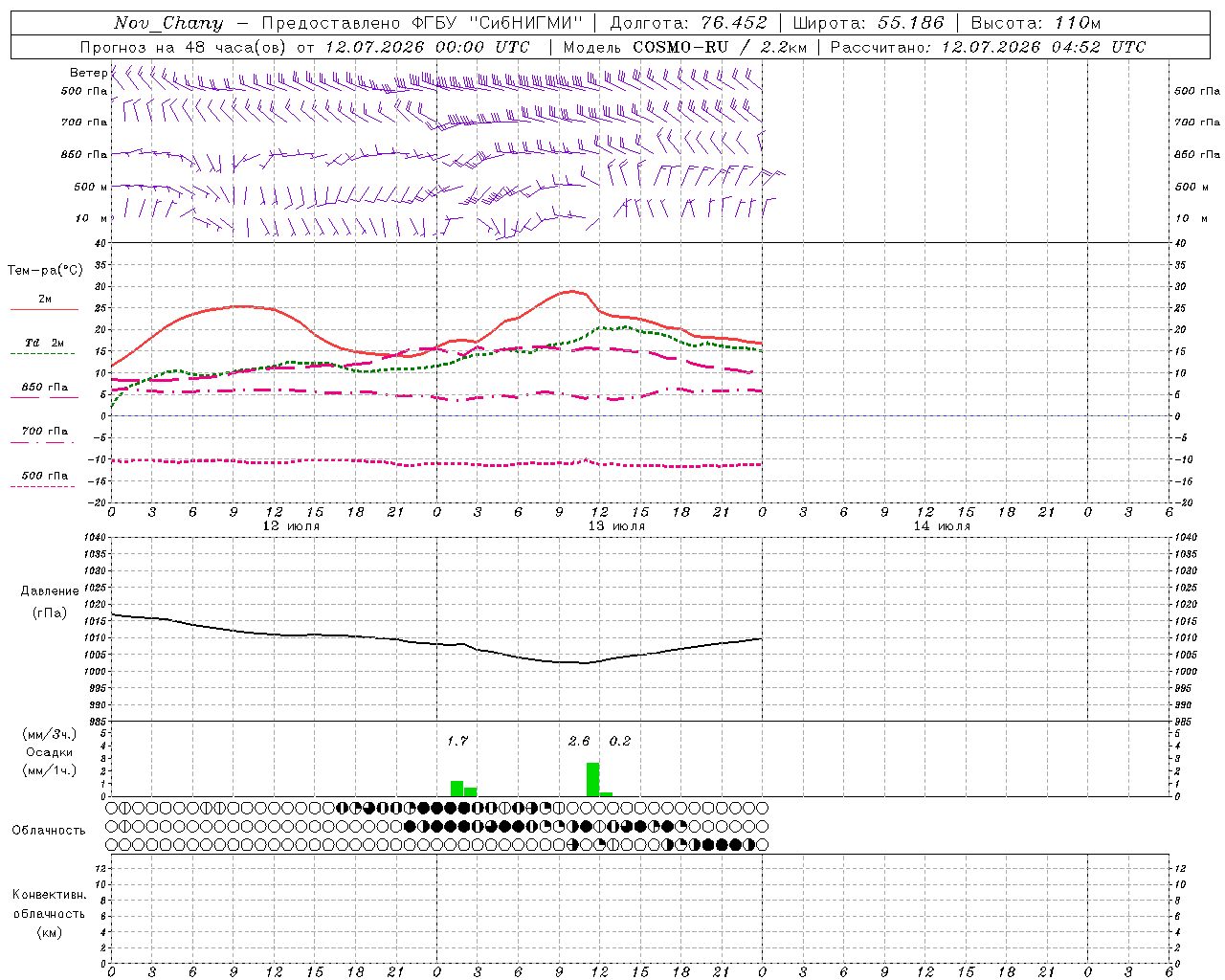Click the Nov_Chany station title
The width and height of the screenshot is (1225, 980).
(168, 23)
